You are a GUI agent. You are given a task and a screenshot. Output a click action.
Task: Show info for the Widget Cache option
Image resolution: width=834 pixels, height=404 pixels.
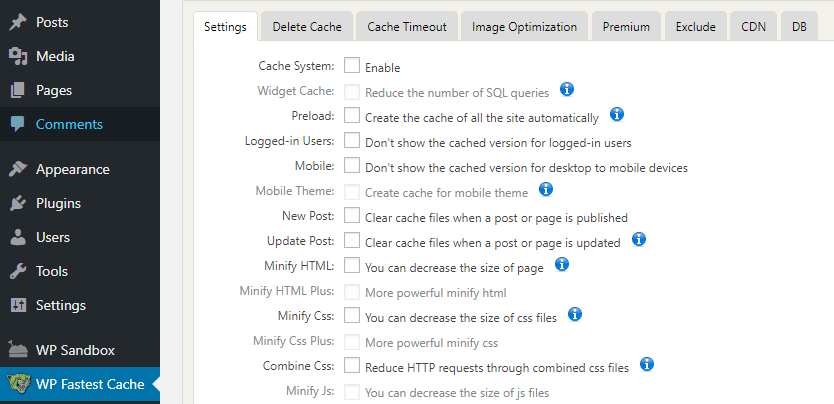[567, 89]
